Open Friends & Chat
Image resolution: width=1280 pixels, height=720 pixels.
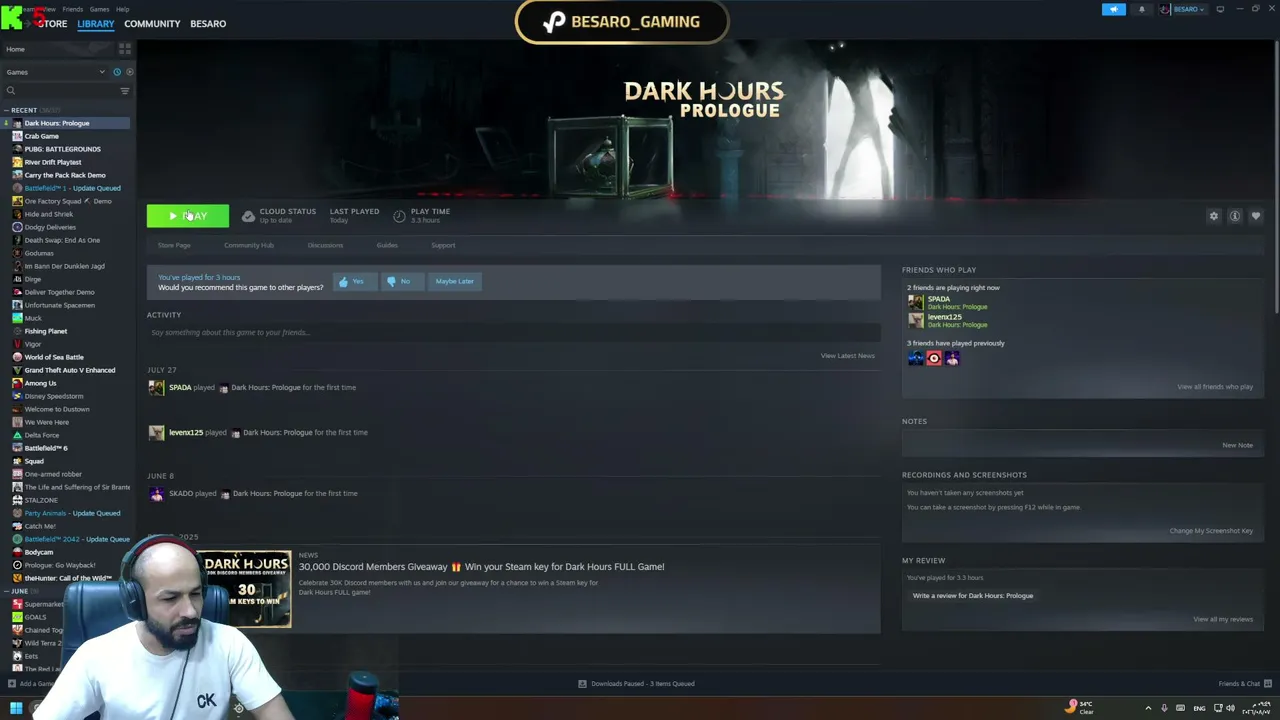(1245, 684)
